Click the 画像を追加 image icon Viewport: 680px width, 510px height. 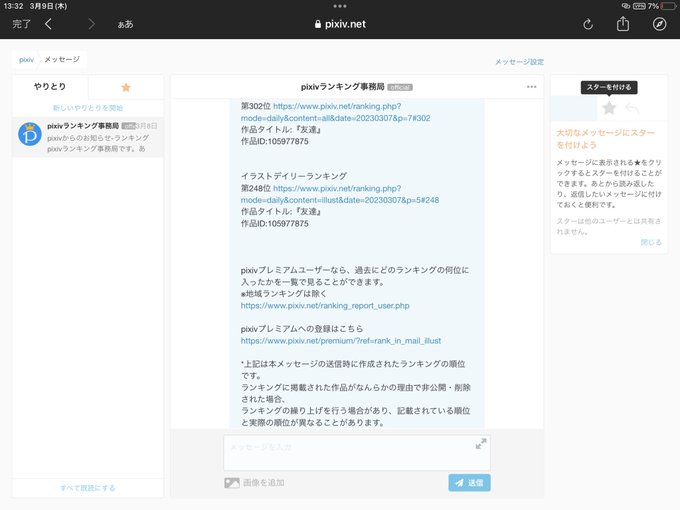click(232, 483)
